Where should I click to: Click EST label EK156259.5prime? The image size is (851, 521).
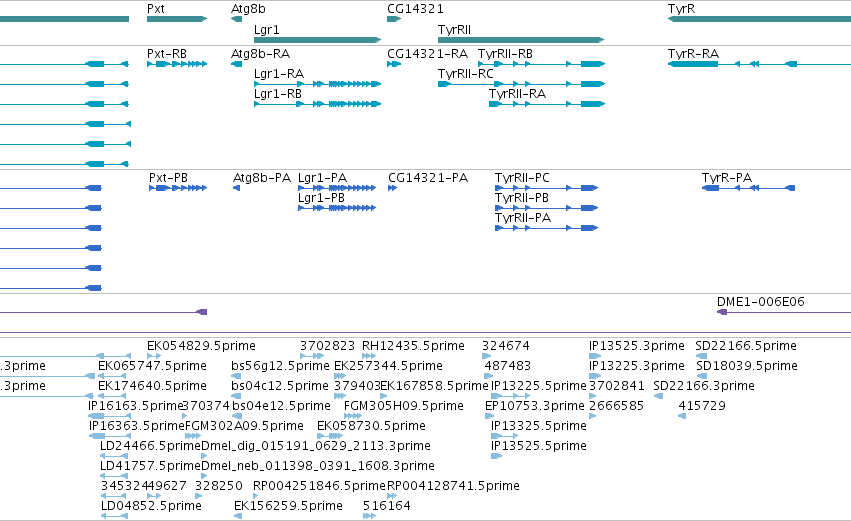(288, 506)
